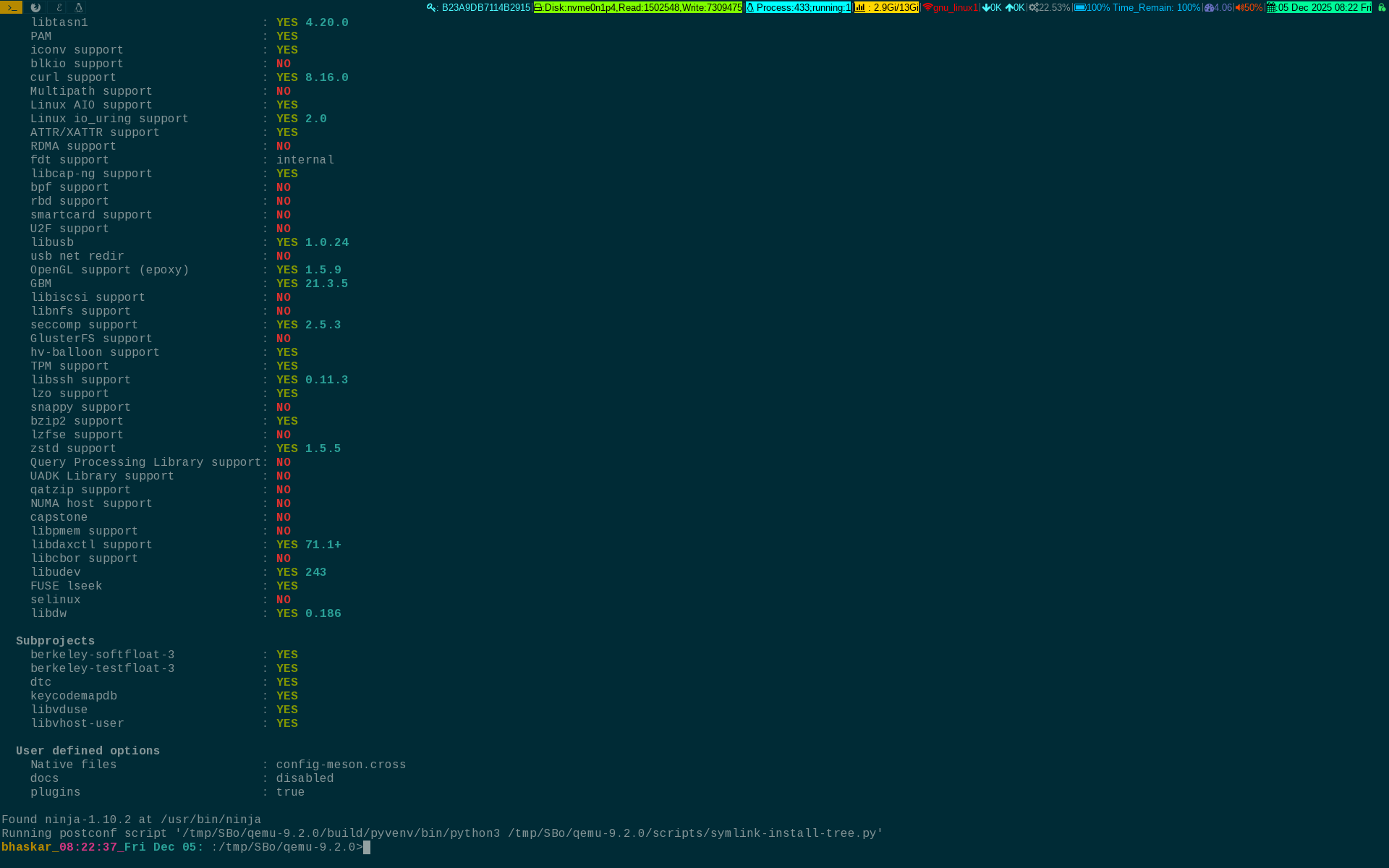Click the calendar date and time block
The height and width of the screenshot is (868, 1389).
[1319, 7]
